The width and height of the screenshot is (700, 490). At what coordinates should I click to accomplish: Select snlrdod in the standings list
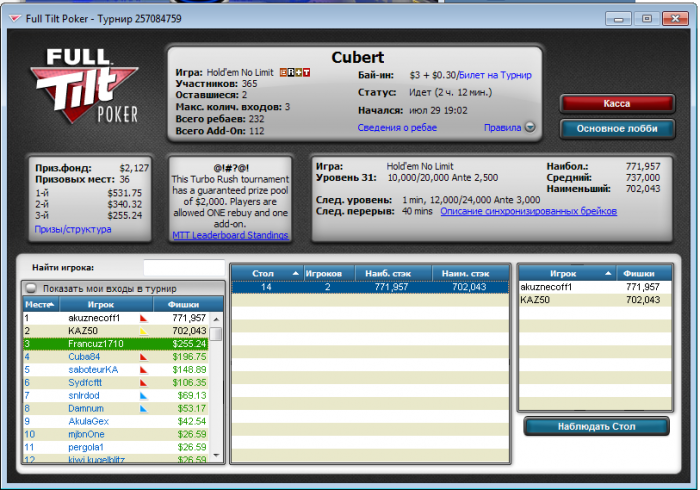tap(116, 396)
